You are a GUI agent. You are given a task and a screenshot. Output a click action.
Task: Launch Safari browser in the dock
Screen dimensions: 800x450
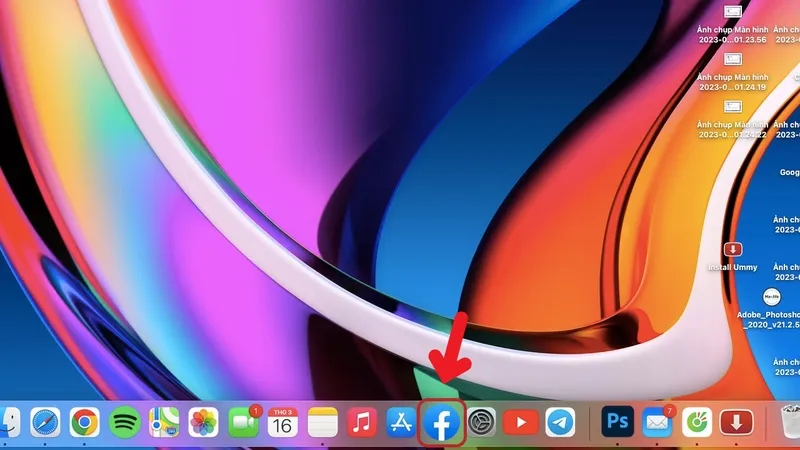tap(45, 423)
